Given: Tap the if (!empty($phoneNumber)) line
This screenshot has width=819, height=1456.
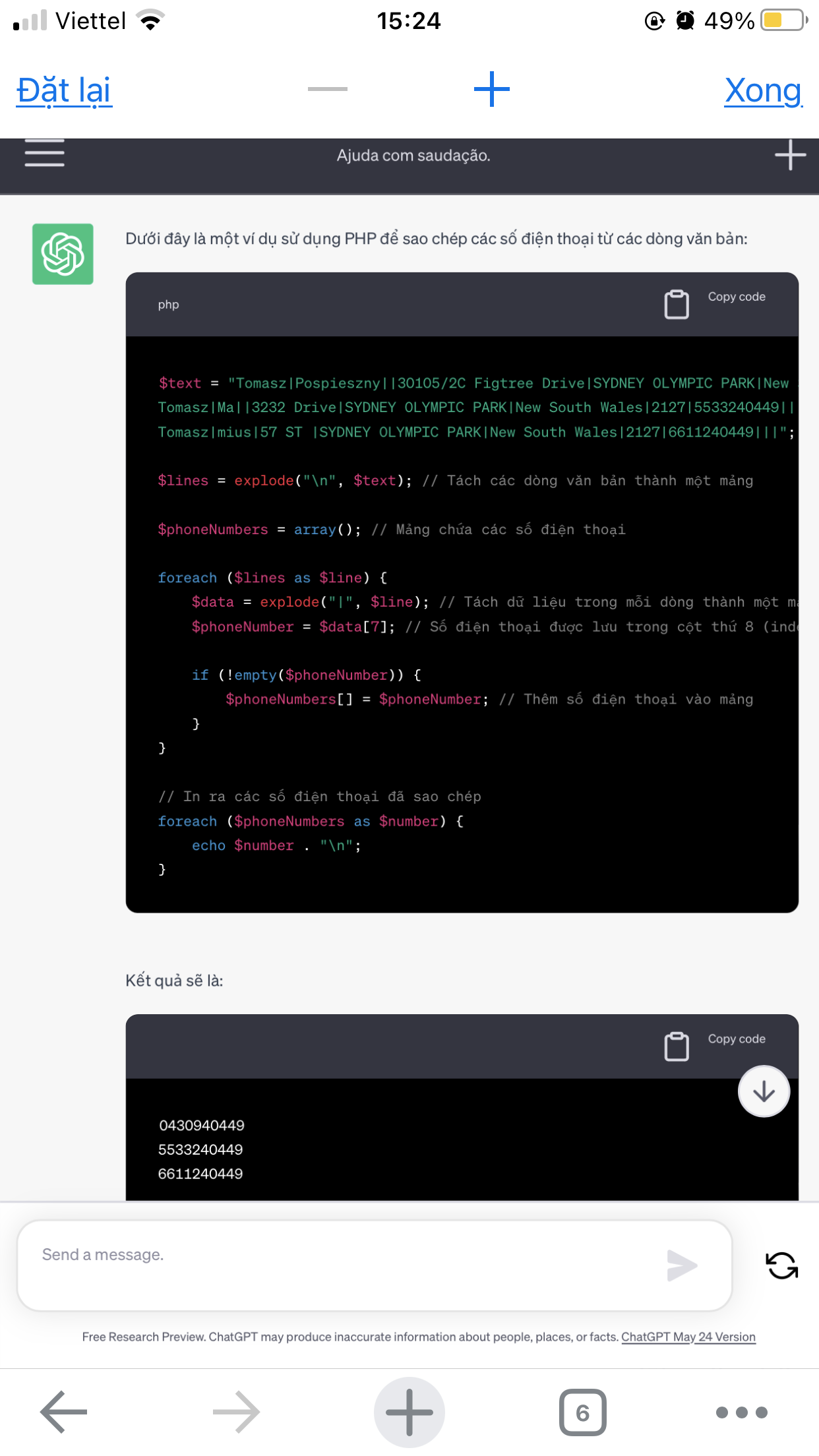Looking at the screenshot, I should [x=307, y=675].
